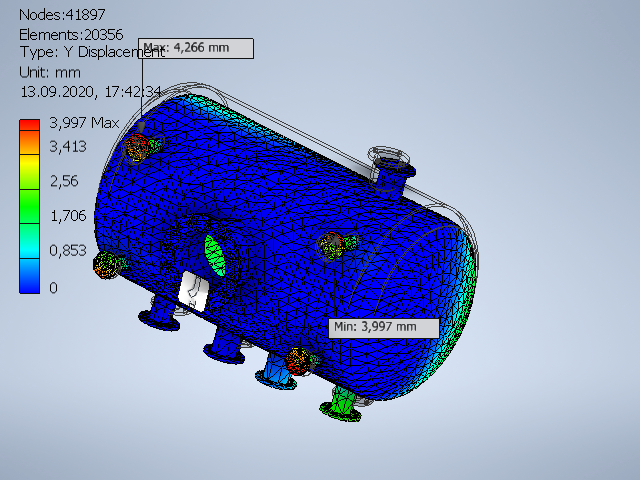640x480 pixels.
Task: Click the 'Elements:20356' text
Action: [x=71, y=35]
